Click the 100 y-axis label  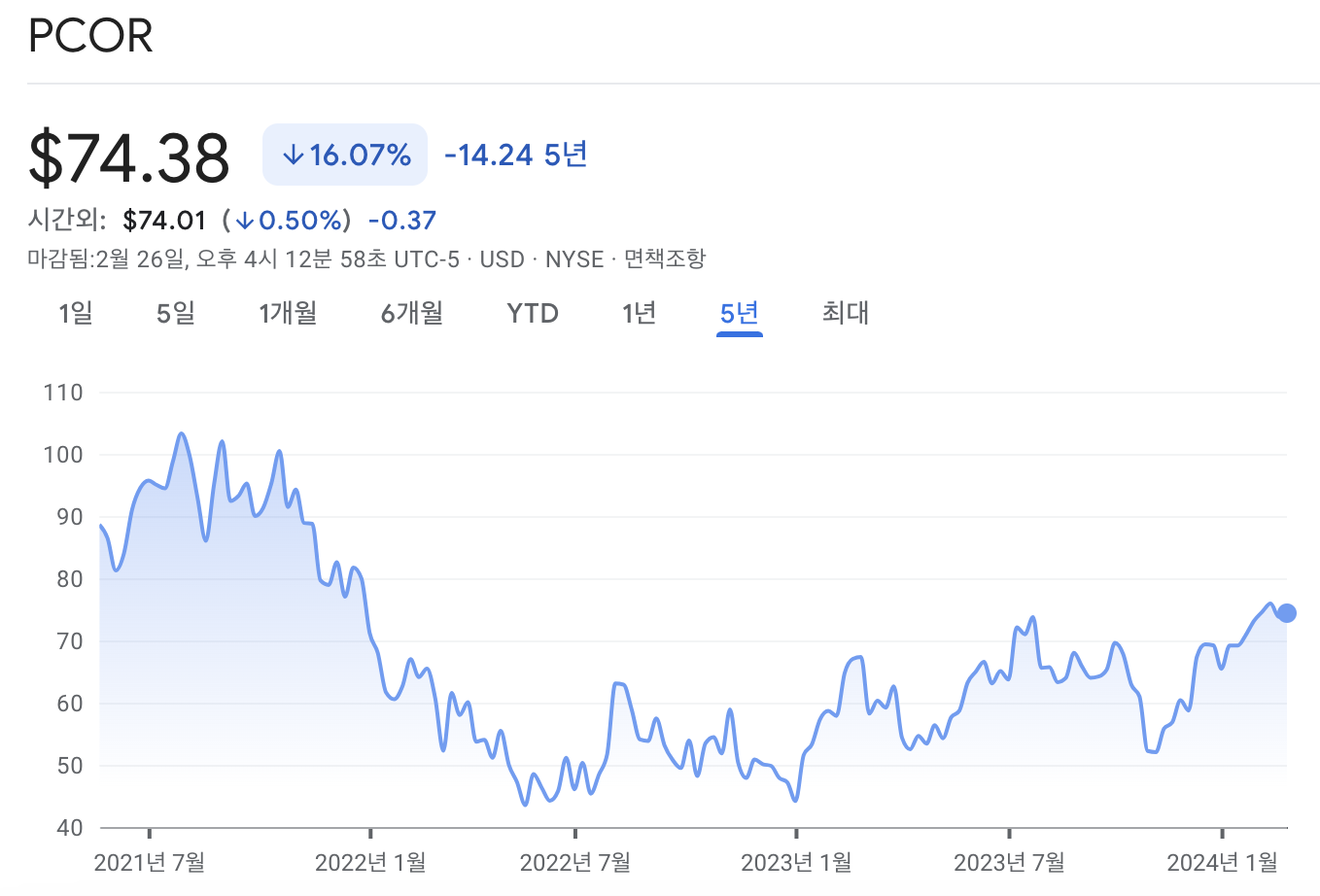pos(63,455)
